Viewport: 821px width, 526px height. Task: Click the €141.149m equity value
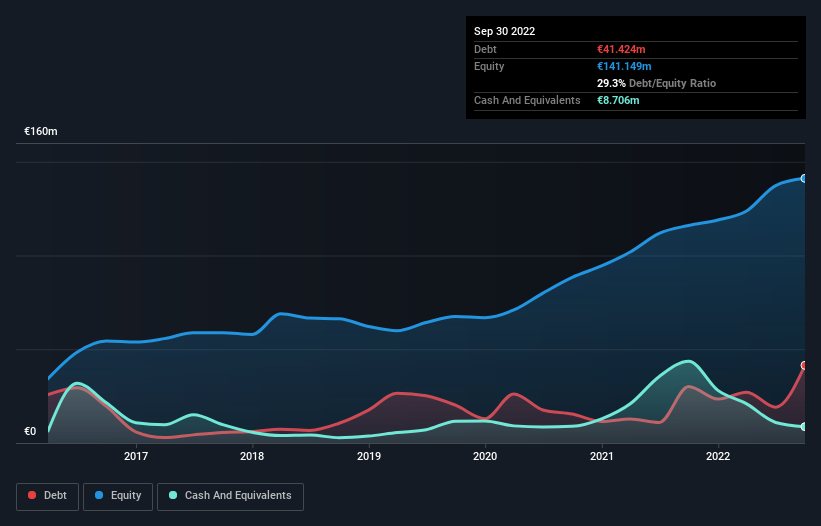tap(624, 66)
